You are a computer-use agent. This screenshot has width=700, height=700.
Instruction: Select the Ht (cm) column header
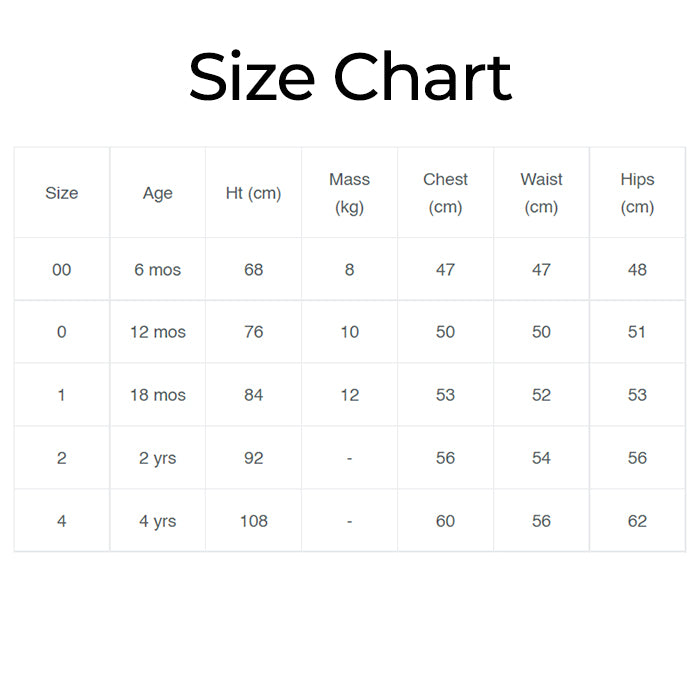[x=254, y=193]
